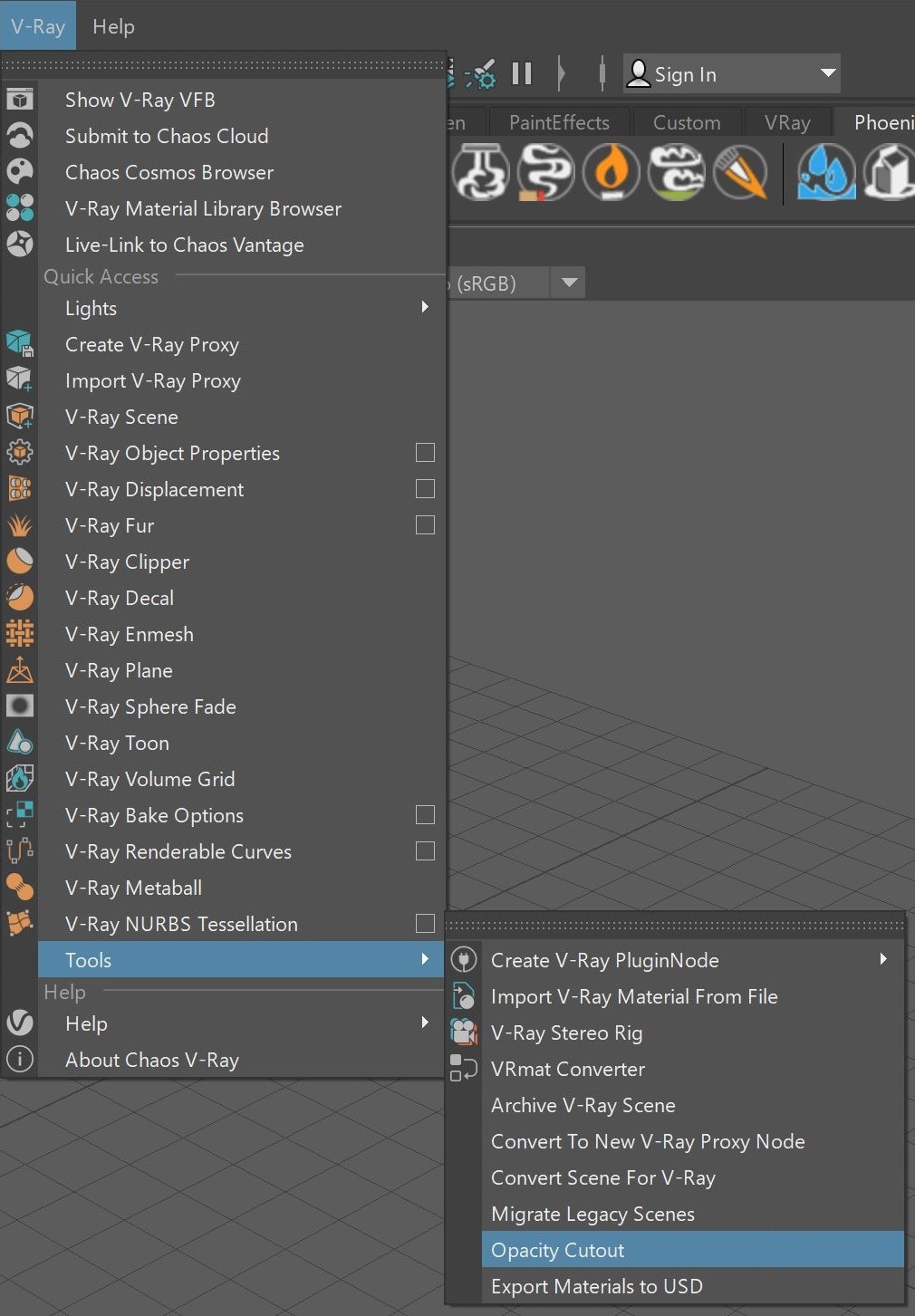Open the sRGB color space dropdown arrow
915x1316 pixels.
569,283
